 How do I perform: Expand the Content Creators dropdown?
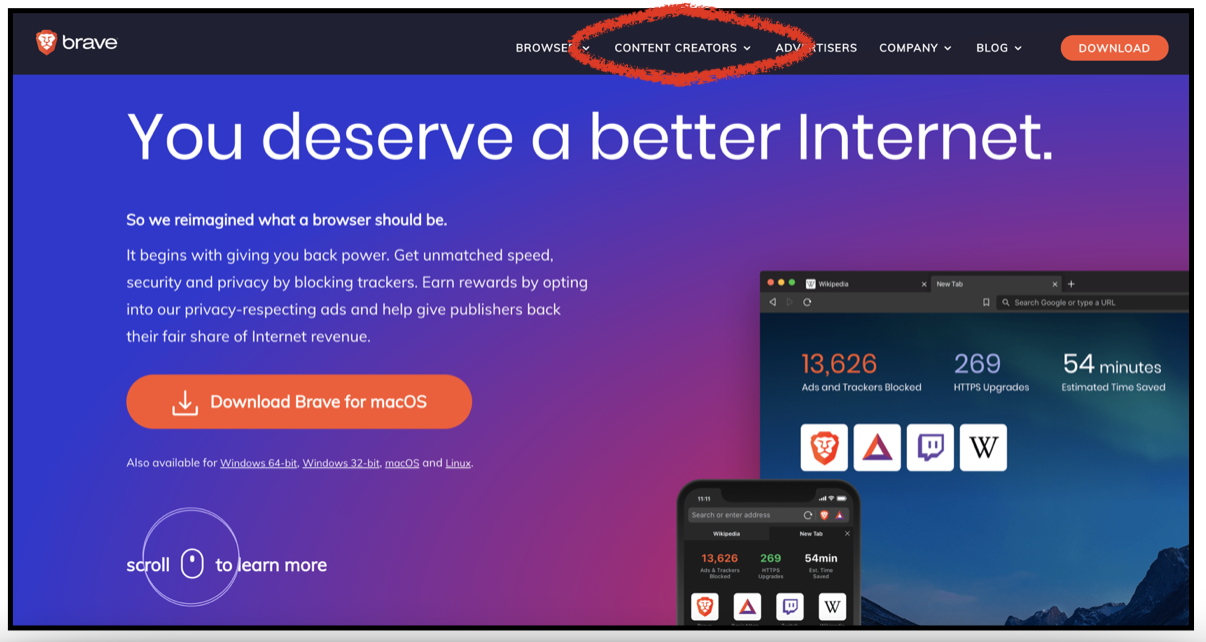pyautogui.click(x=682, y=48)
